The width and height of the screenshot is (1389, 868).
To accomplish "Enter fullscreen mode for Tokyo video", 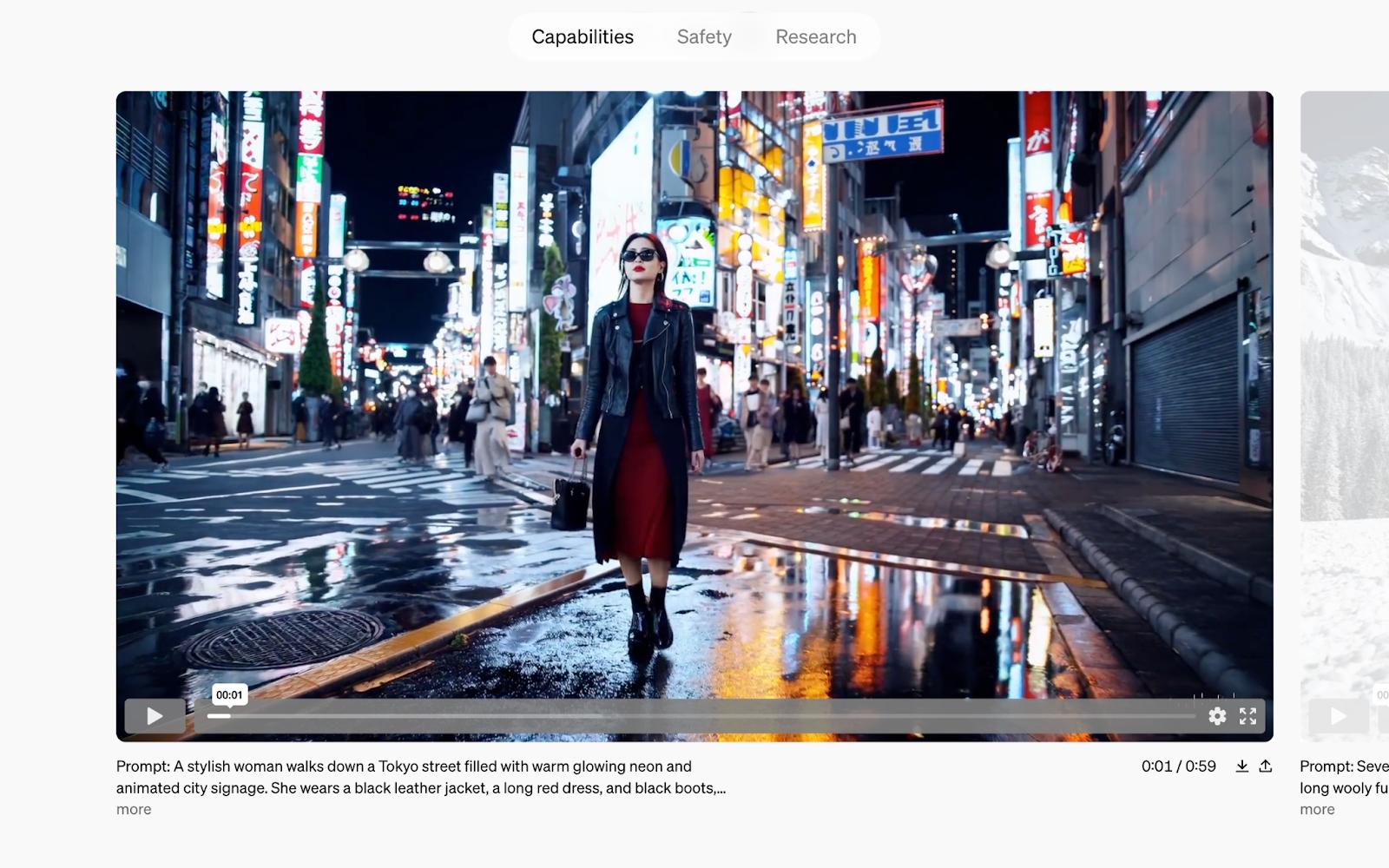I will point(1247,716).
